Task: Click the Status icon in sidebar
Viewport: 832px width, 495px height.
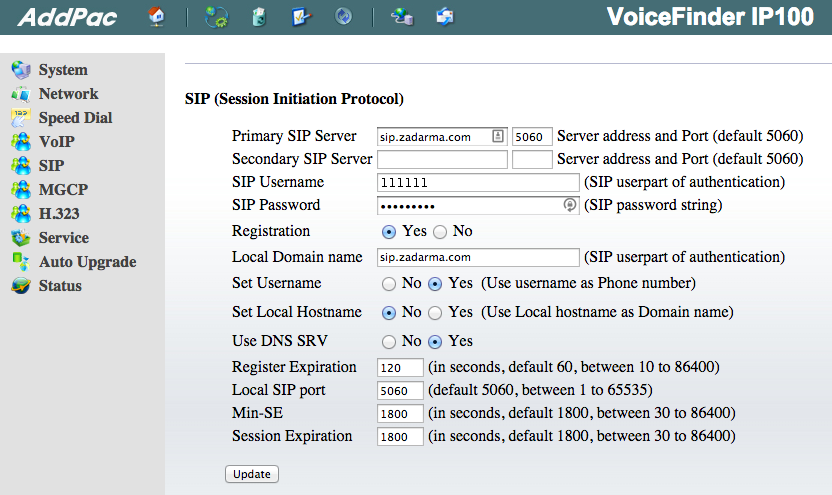Action: [20, 286]
